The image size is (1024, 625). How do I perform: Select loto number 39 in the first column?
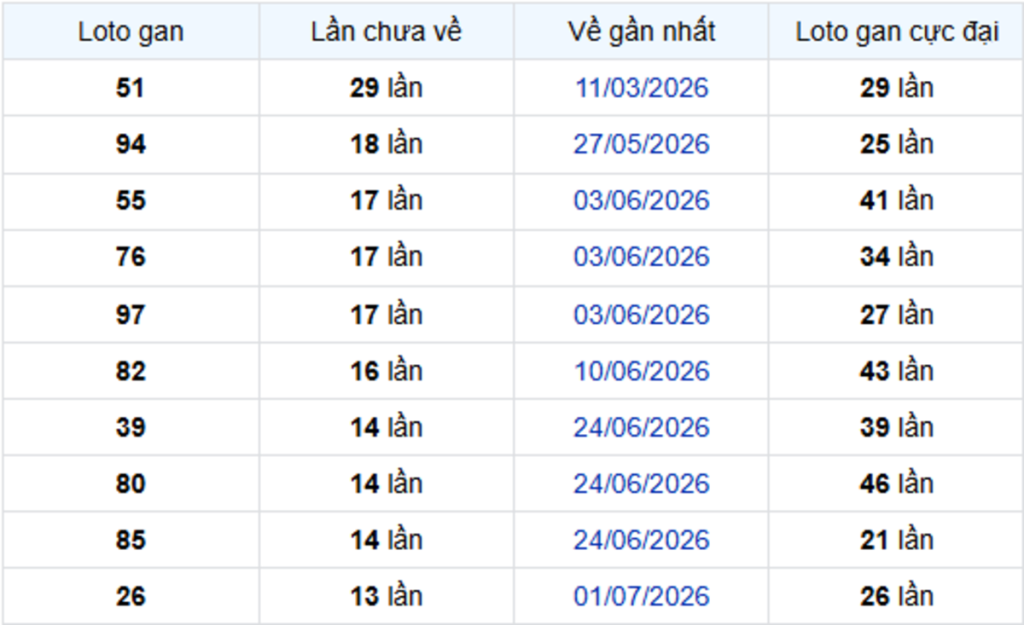point(131,427)
